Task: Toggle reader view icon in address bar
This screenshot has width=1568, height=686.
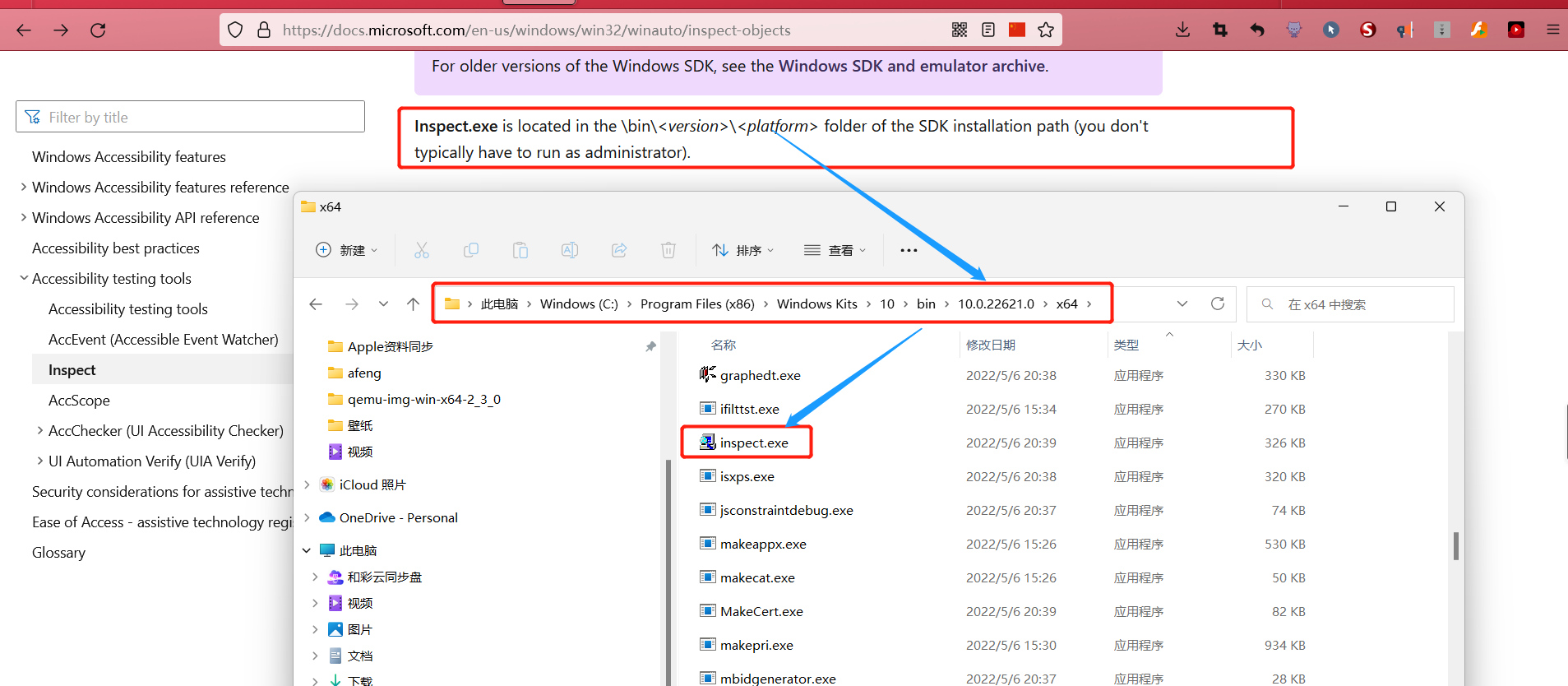Action: tap(988, 30)
